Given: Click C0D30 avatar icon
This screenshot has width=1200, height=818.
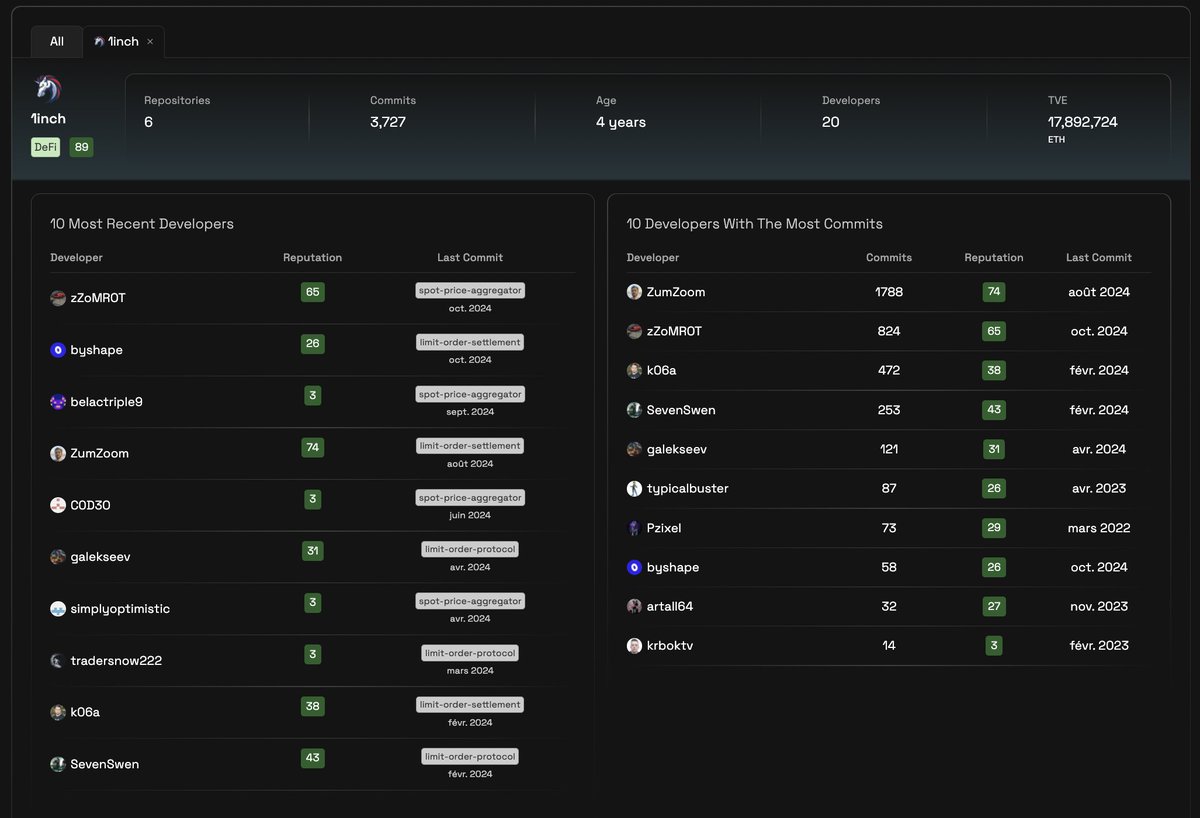Looking at the screenshot, I should [58, 505].
